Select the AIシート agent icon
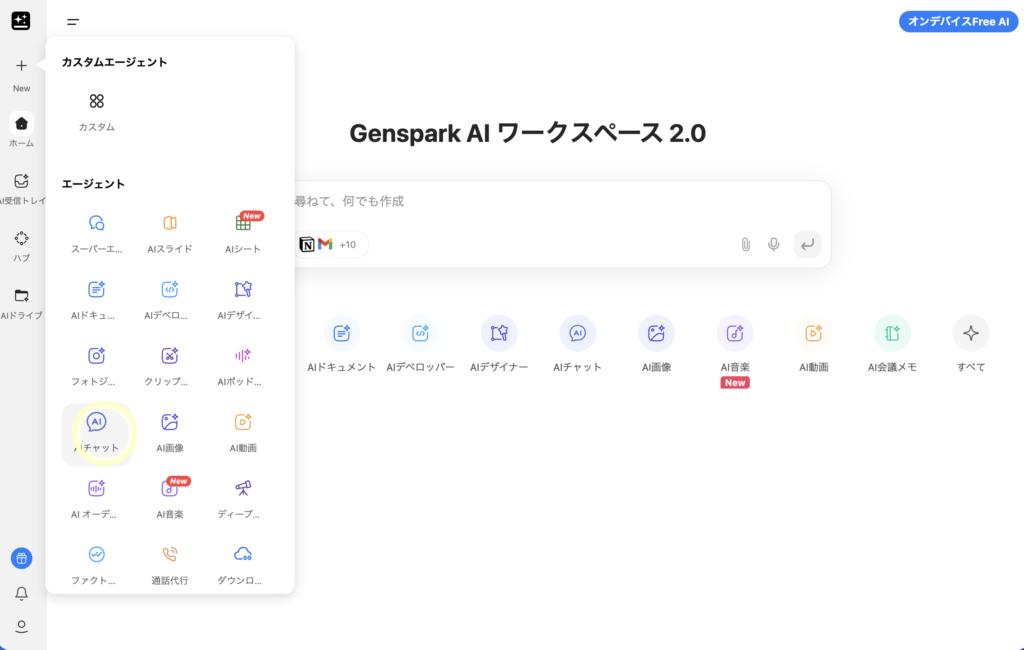The image size is (1024, 650). [x=243, y=223]
